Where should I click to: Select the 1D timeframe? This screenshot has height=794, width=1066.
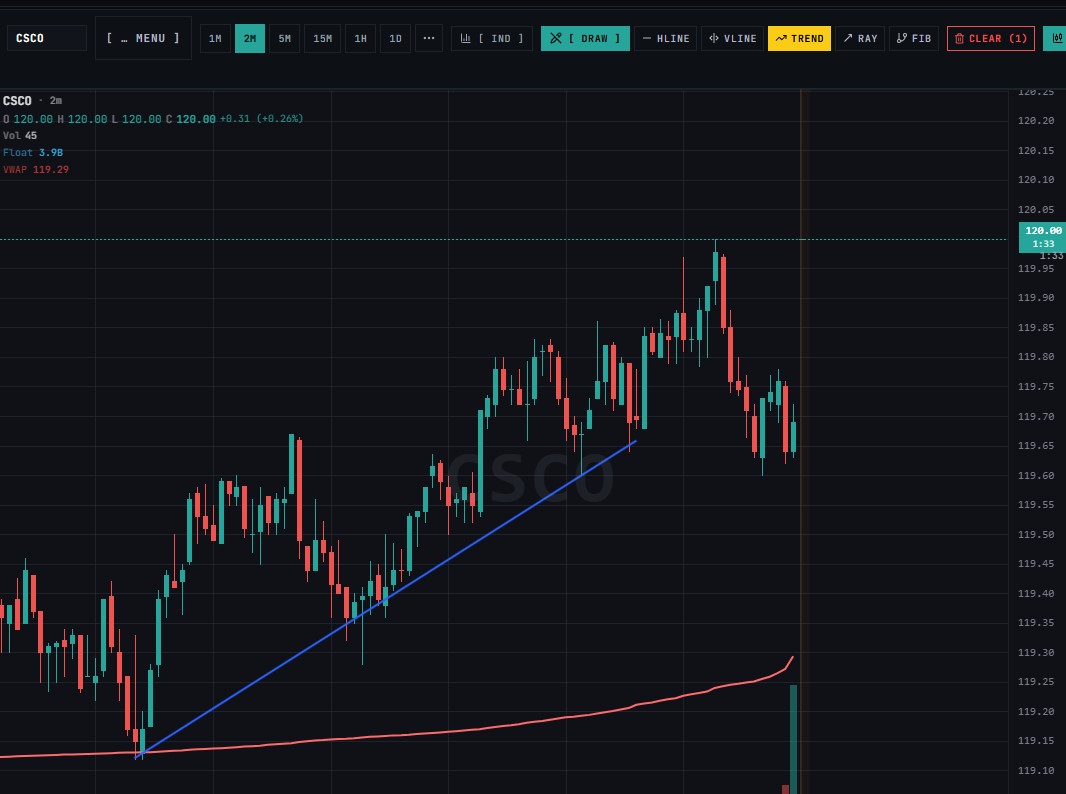(395, 38)
